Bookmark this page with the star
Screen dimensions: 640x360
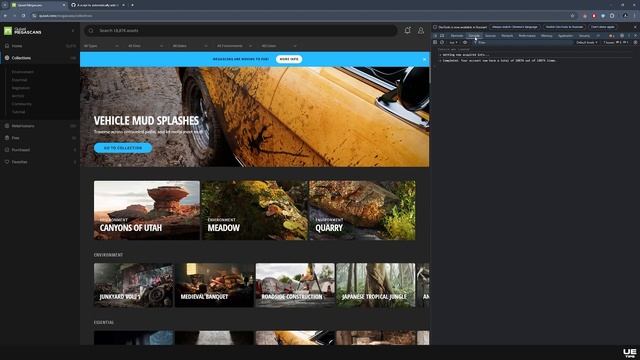(x=572, y=16)
